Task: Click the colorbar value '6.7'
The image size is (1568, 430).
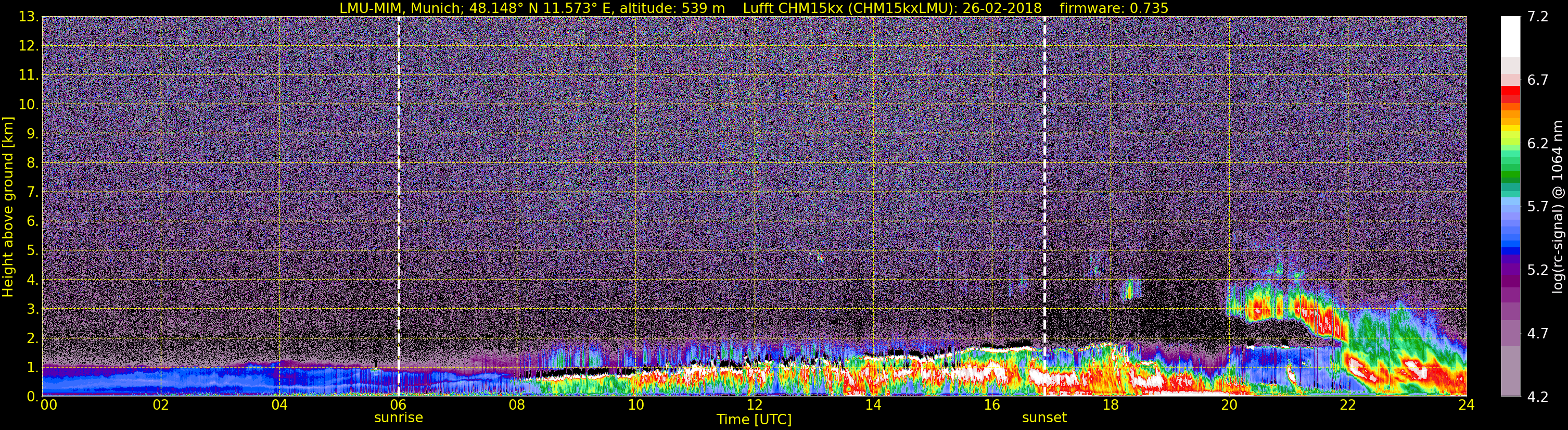Action: click(x=1538, y=80)
